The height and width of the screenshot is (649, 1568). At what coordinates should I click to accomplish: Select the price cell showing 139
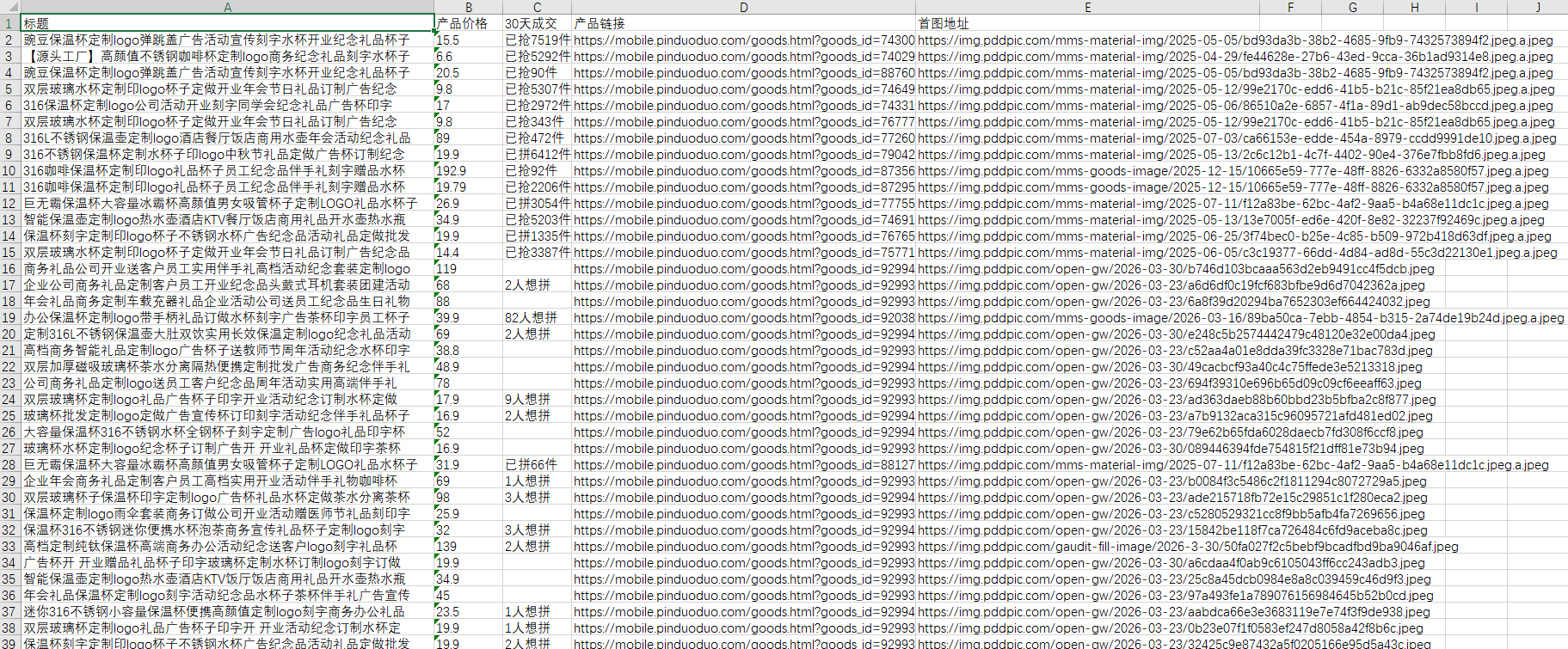click(468, 547)
